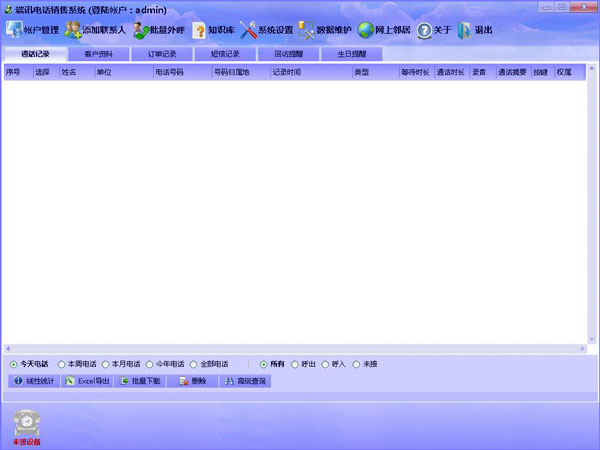Sort by the 等待时长 column header
The width and height of the screenshot is (600, 450).
pos(417,72)
